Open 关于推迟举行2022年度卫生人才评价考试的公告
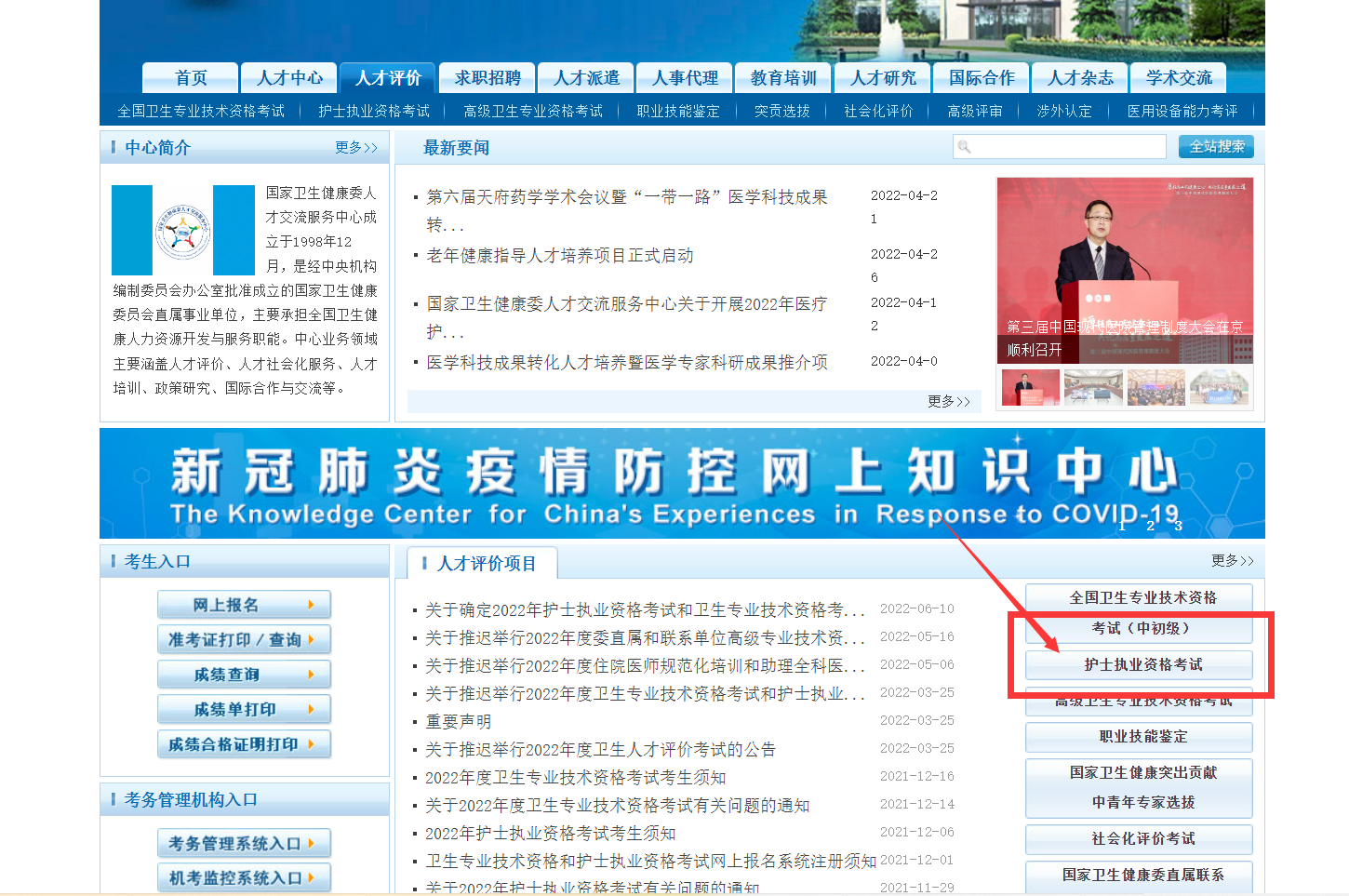 pos(600,750)
